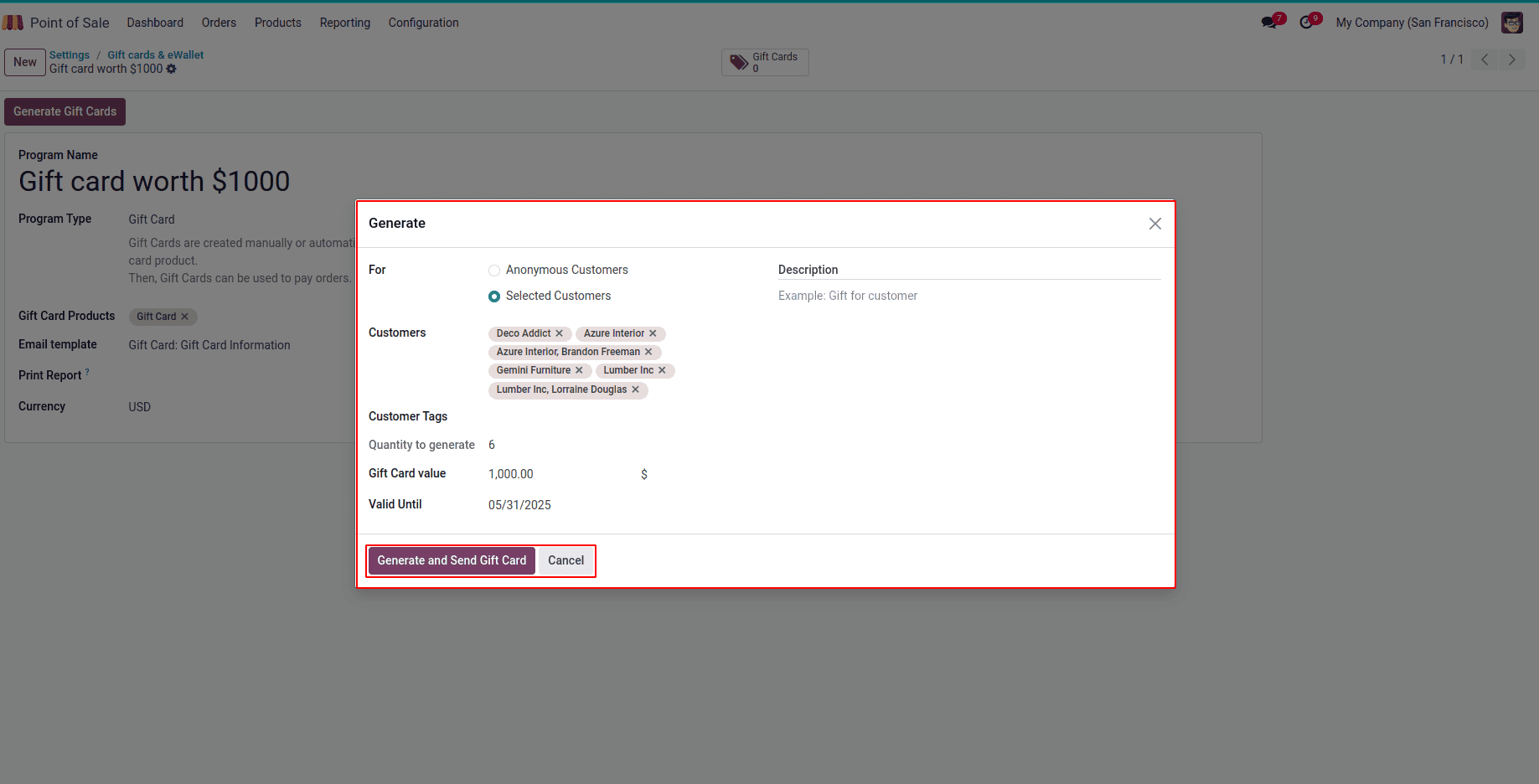Viewport: 1539px width, 784px height.
Task: Click Program Type Gift Card field
Action: [x=152, y=219]
